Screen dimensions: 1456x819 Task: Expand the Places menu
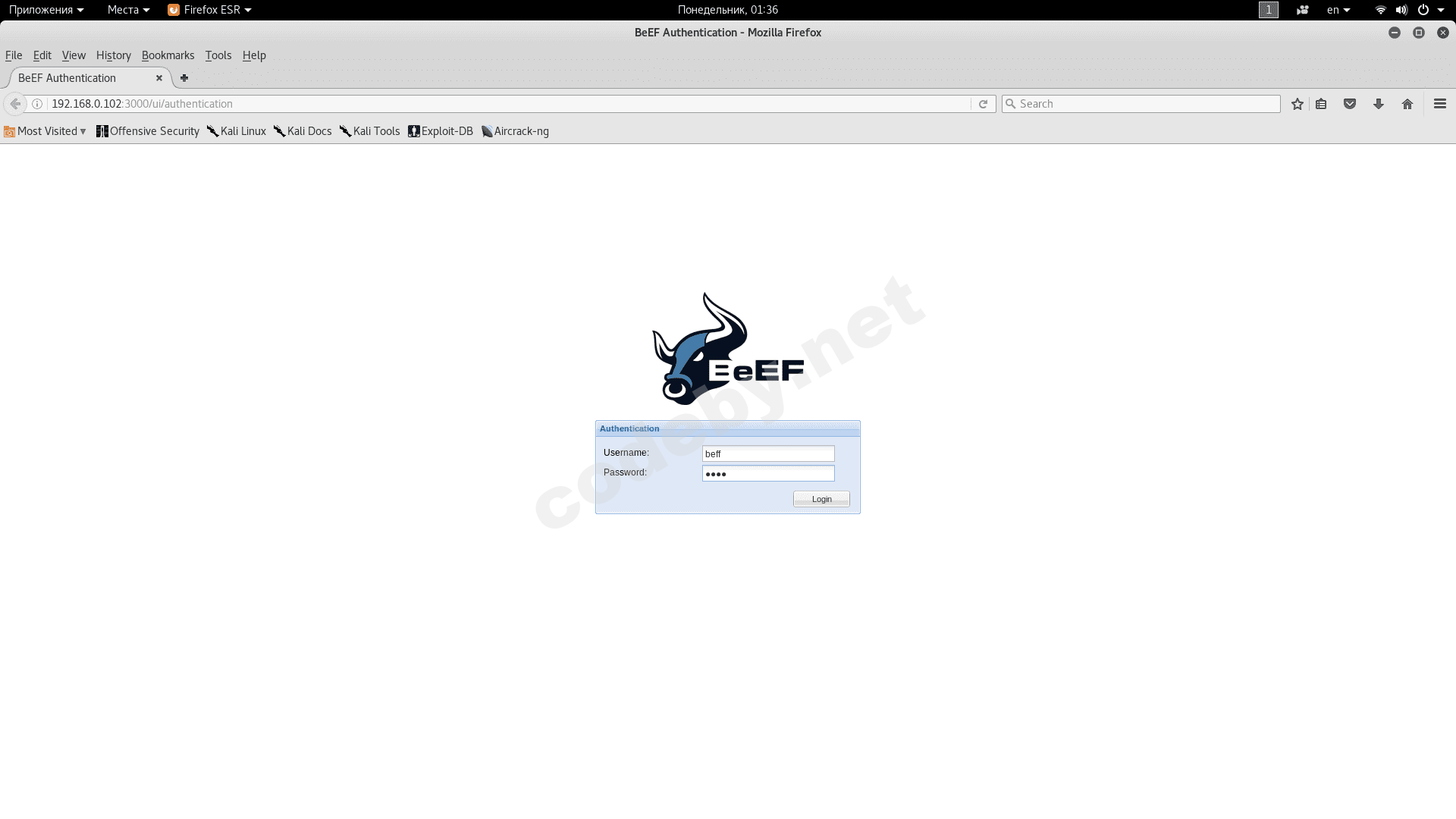click(x=128, y=9)
